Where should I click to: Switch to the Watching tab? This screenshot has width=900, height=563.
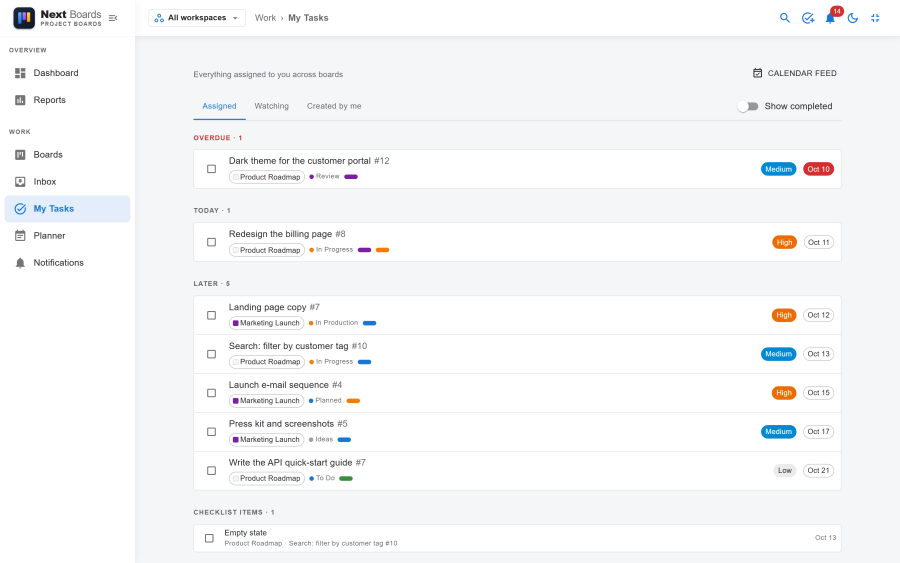click(x=271, y=106)
